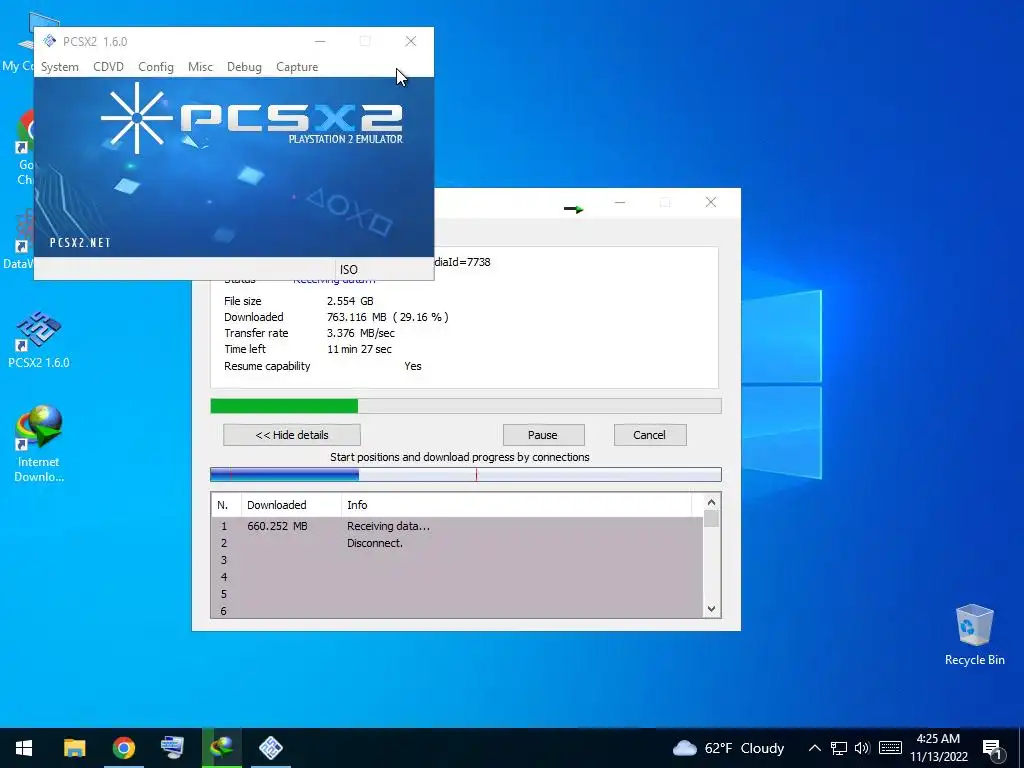This screenshot has width=1024, height=768.
Task: Click the ISO status field in PCSX2
Action: click(x=384, y=269)
